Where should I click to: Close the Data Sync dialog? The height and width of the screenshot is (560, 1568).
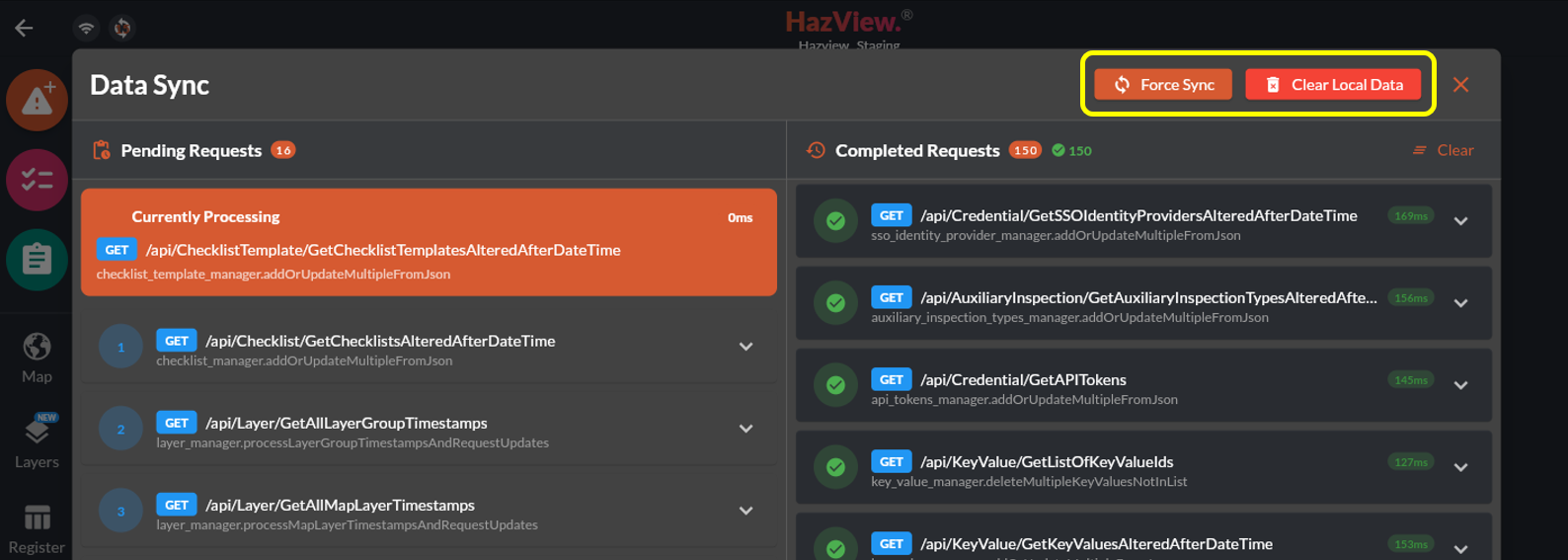[x=1460, y=85]
